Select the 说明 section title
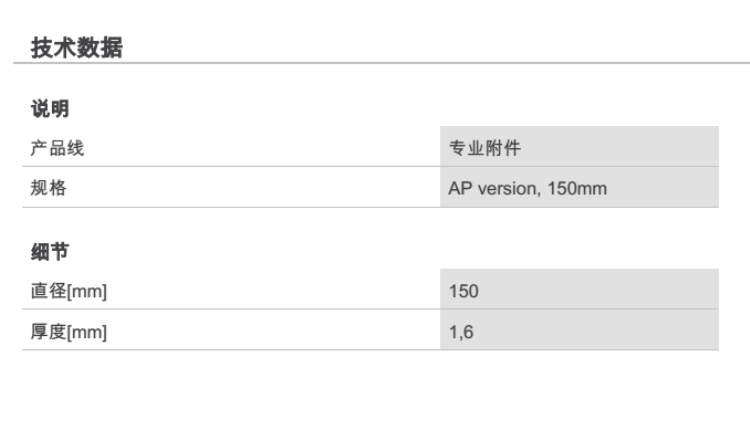The width and height of the screenshot is (750, 440). point(48,110)
